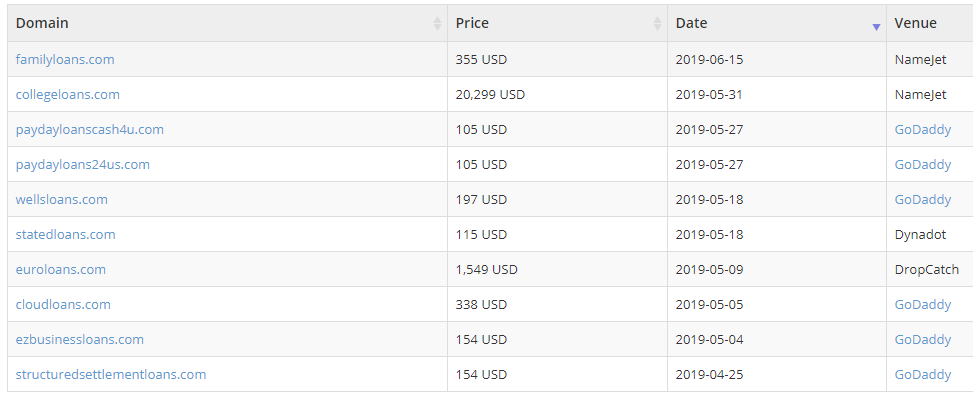Open collegeloans.com domain link
The height and width of the screenshot is (396, 973).
point(68,94)
